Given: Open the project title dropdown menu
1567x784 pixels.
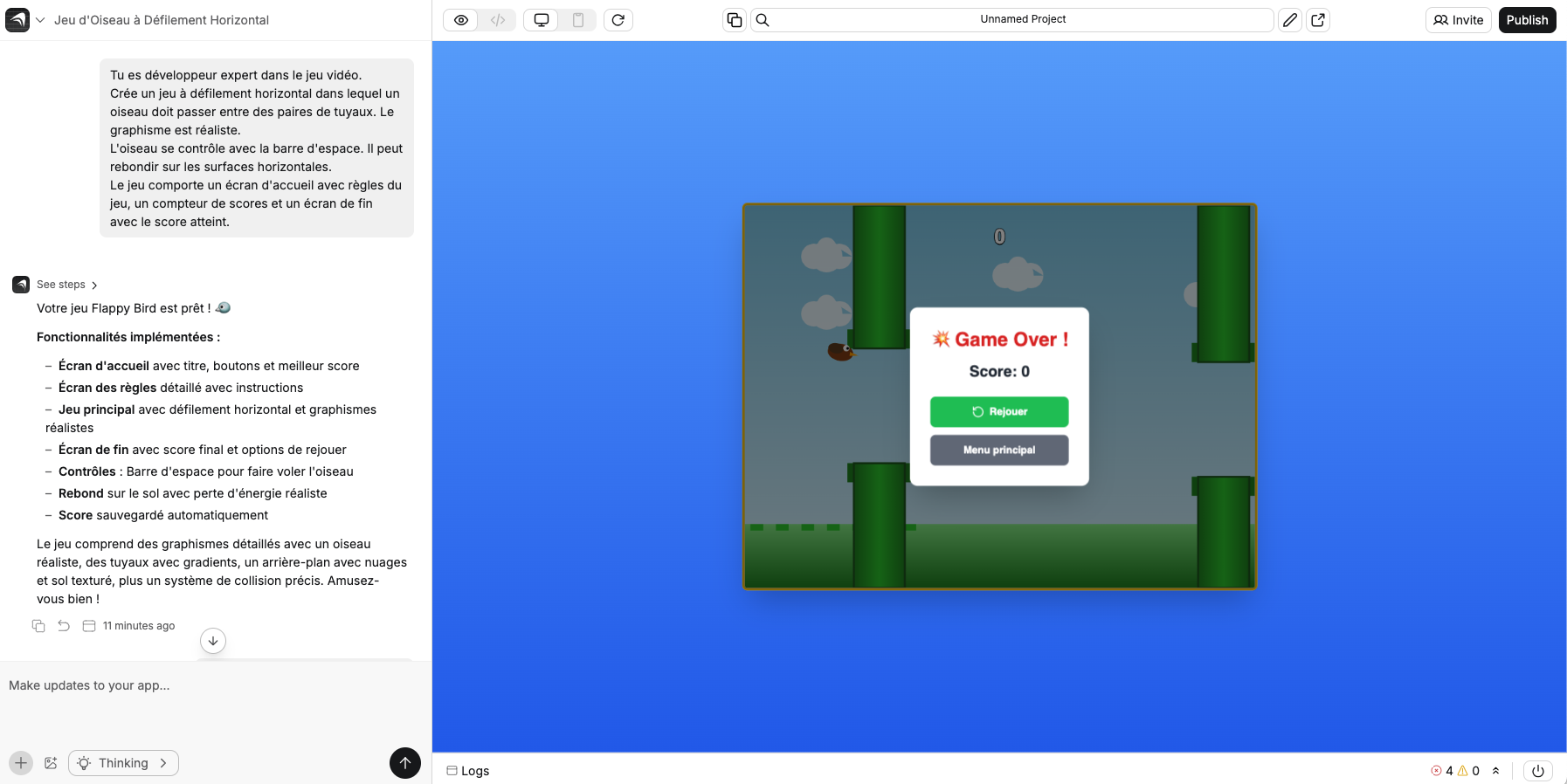Looking at the screenshot, I should click(x=40, y=20).
